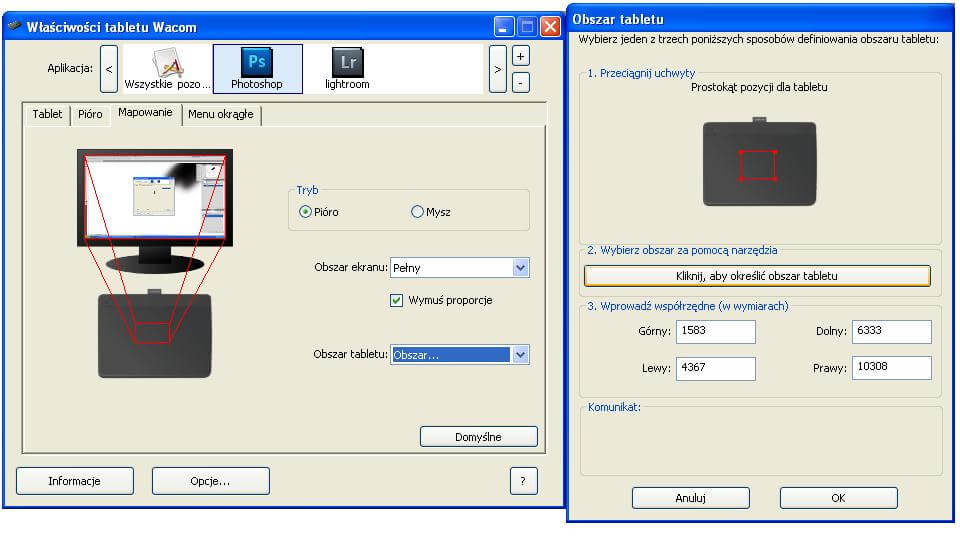Click the tablet preview image in Mapowanie tab
Viewport: 960px width, 540px height.
155,334
